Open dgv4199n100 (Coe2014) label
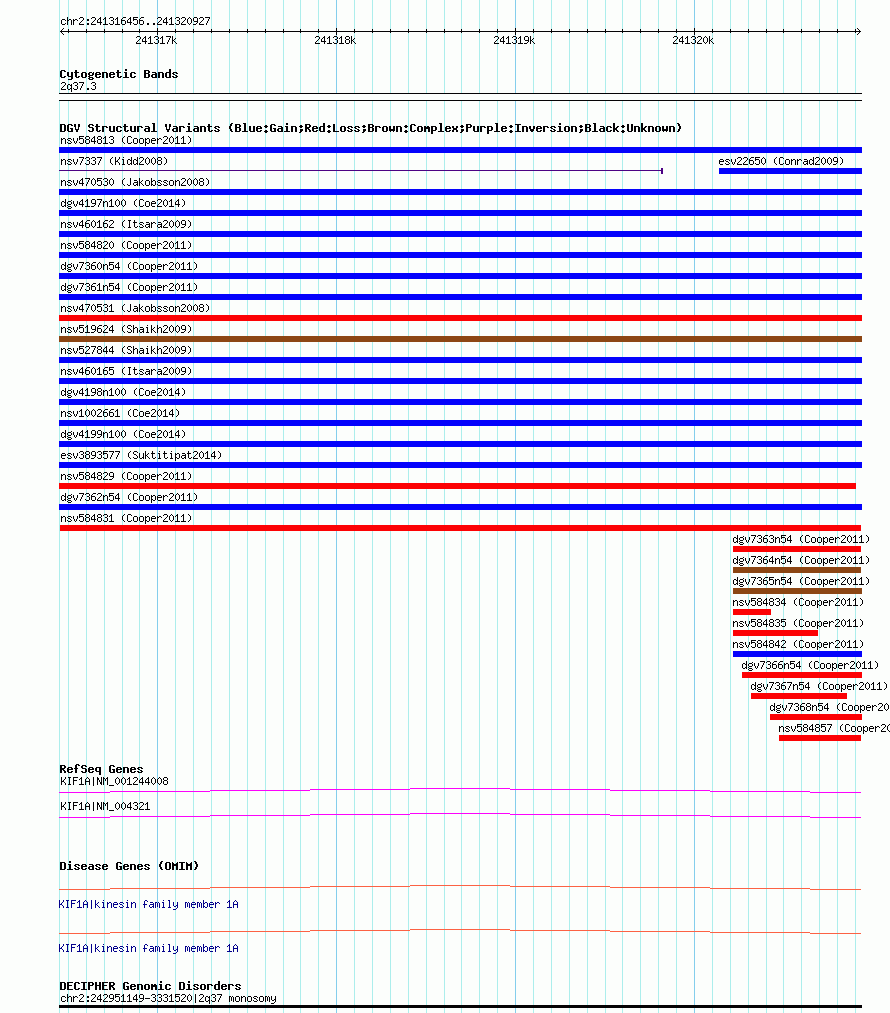The height and width of the screenshot is (1013, 890). (x=123, y=434)
